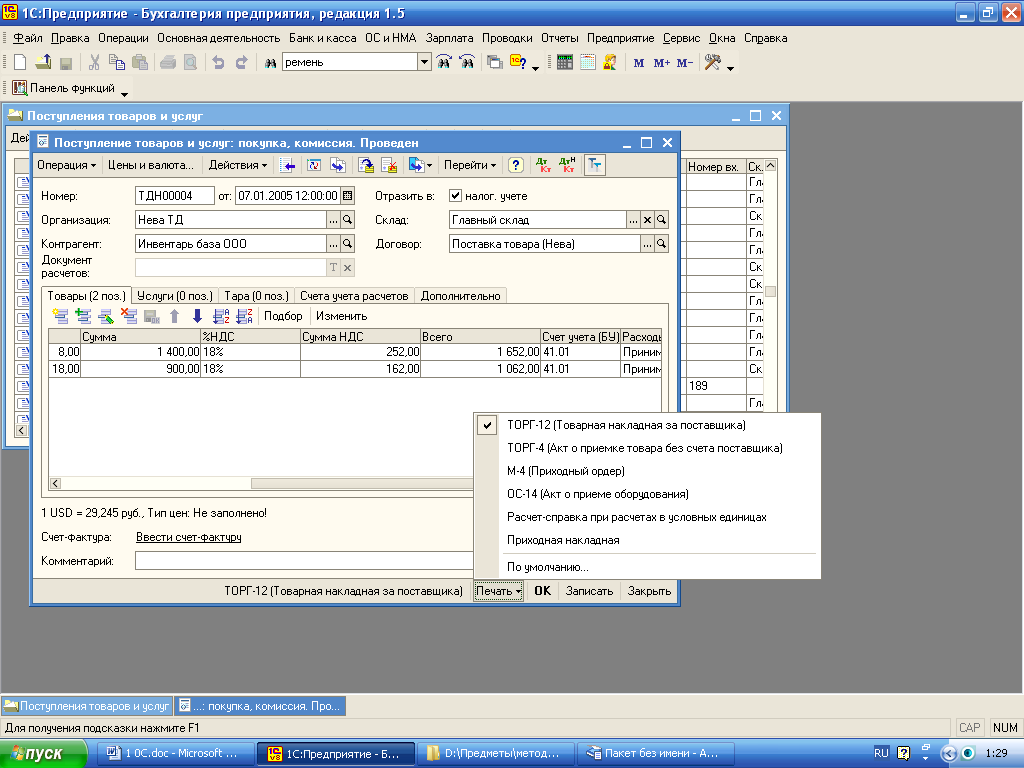Image resolution: width=1024 pixels, height=768 pixels.
Task: Open selection ellipsis button for Контрагент field
Action: coord(334,244)
